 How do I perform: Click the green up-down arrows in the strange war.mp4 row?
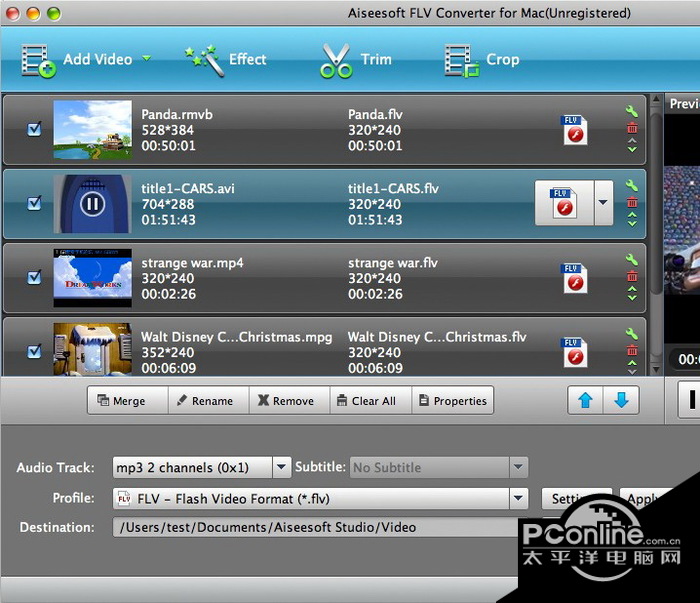632,293
